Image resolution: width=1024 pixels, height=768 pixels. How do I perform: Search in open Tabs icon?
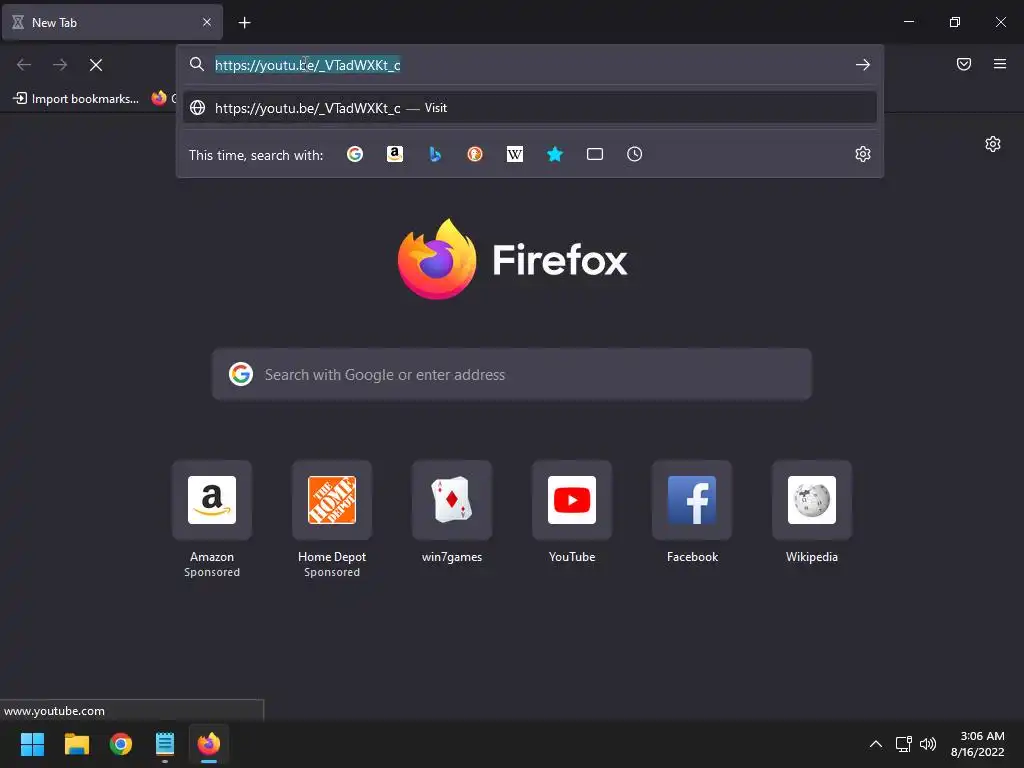(595, 154)
